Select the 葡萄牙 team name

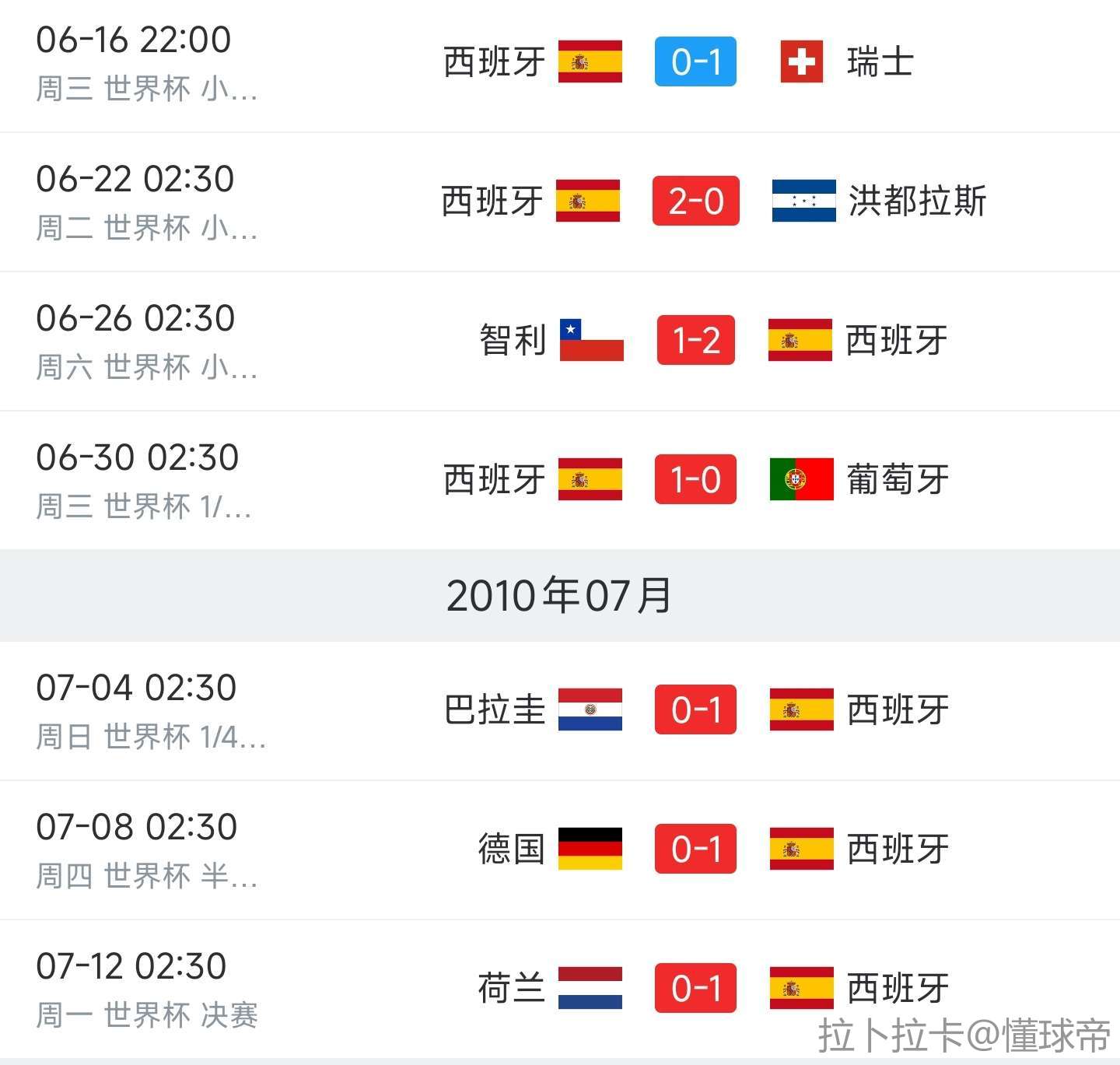(x=898, y=479)
